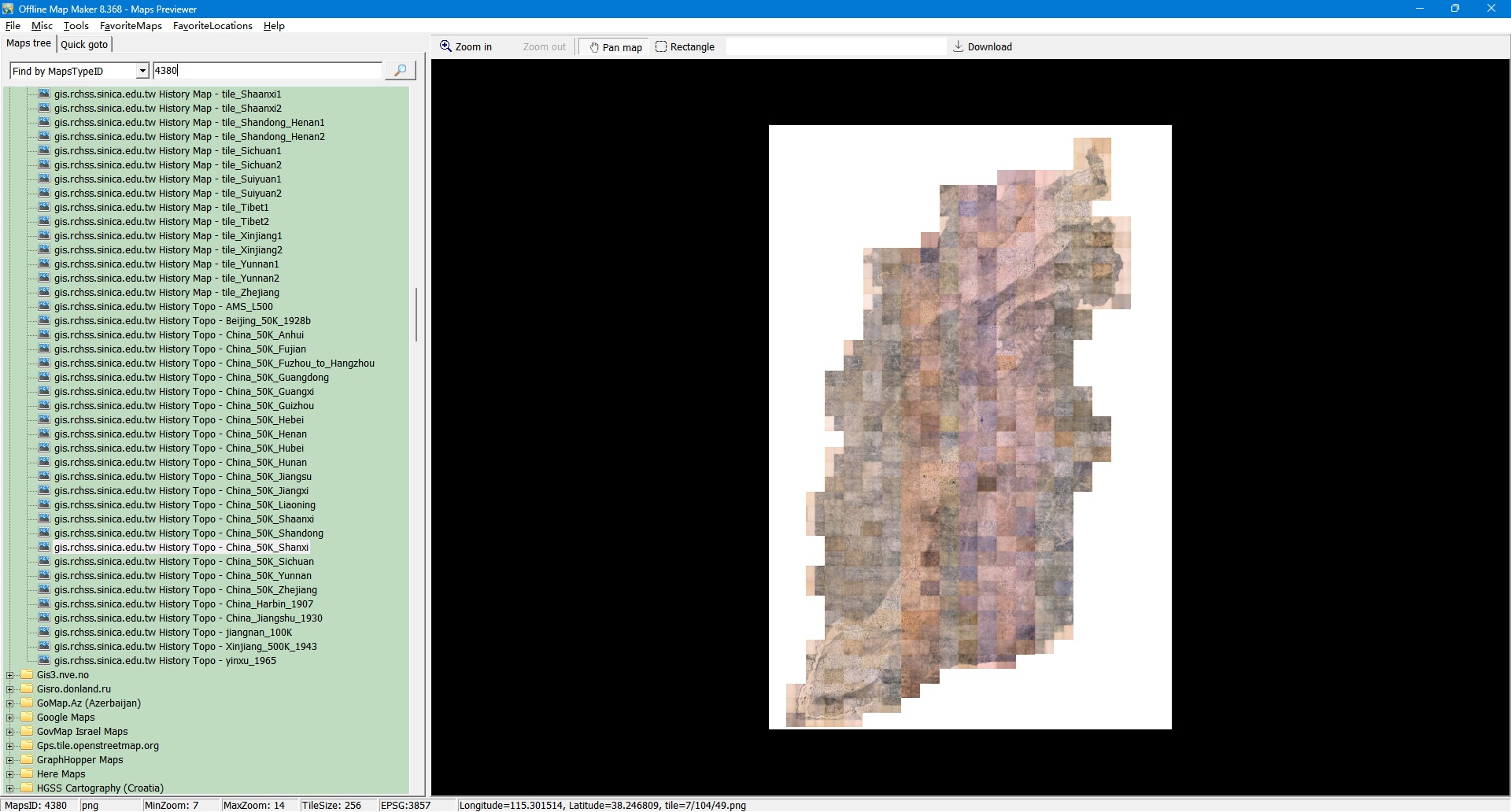This screenshot has height=812, width=1511.
Task: Select China_50K_Sichuan in the maps tree
Action: pos(183,562)
